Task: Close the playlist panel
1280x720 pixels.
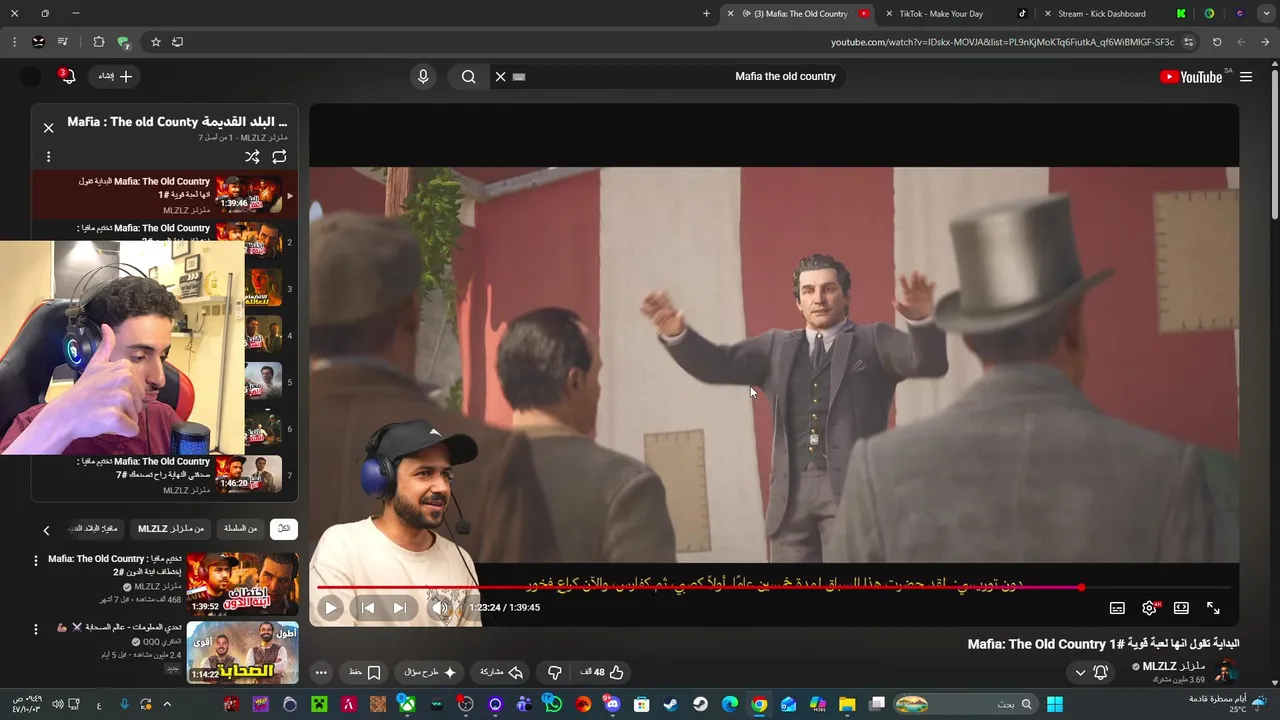Action: (x=48, y=128)
